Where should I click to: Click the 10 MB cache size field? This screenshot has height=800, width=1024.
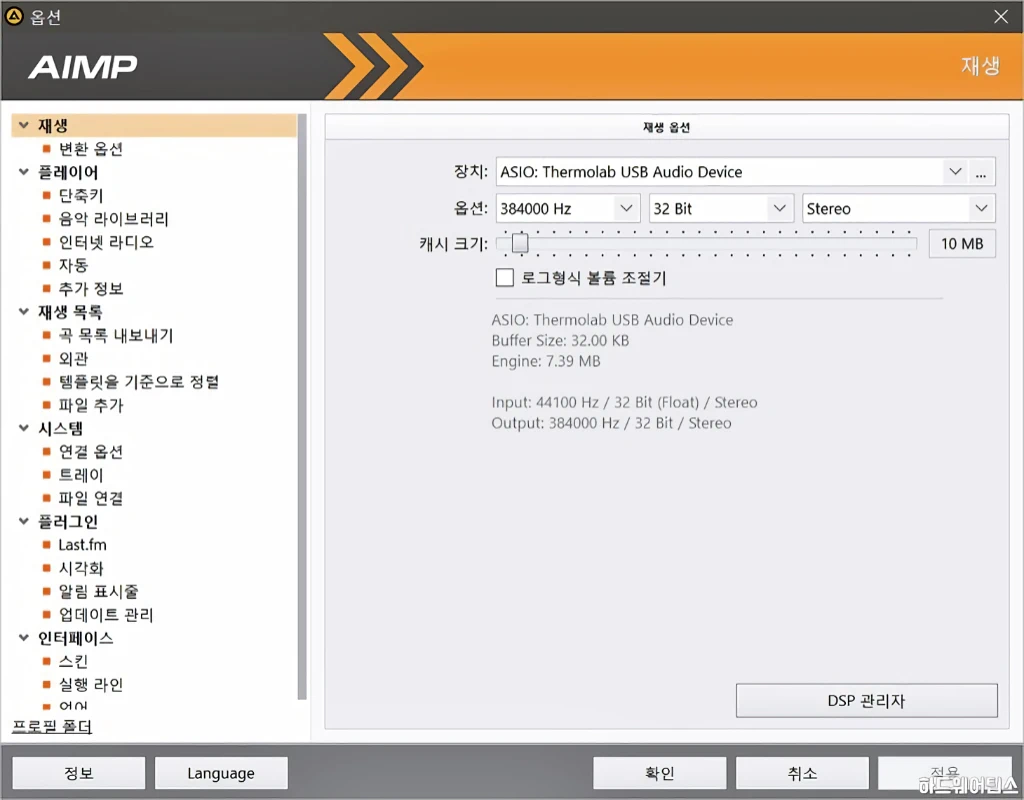pyautogui.click(x=962, y=244)
